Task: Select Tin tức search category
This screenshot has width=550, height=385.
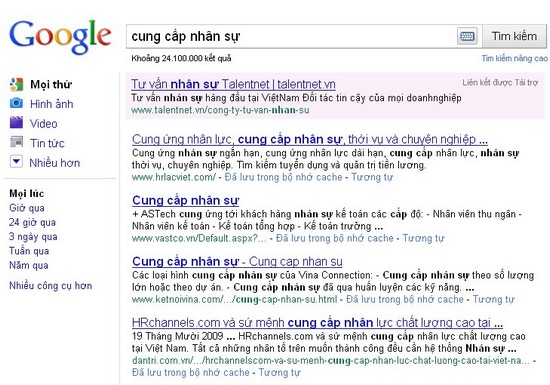Action: pos(47,143)
